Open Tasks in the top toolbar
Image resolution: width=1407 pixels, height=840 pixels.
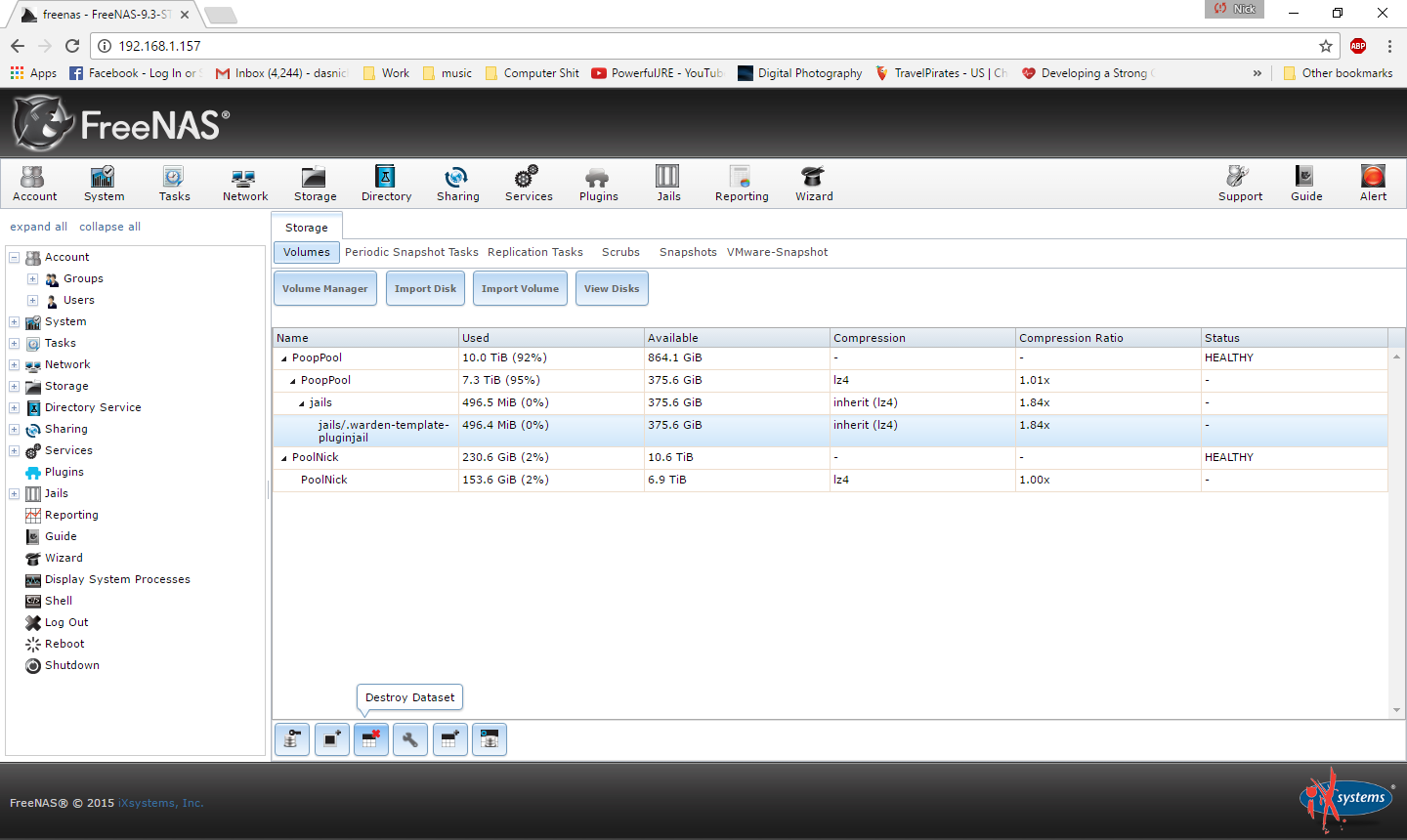click(174, 184)
